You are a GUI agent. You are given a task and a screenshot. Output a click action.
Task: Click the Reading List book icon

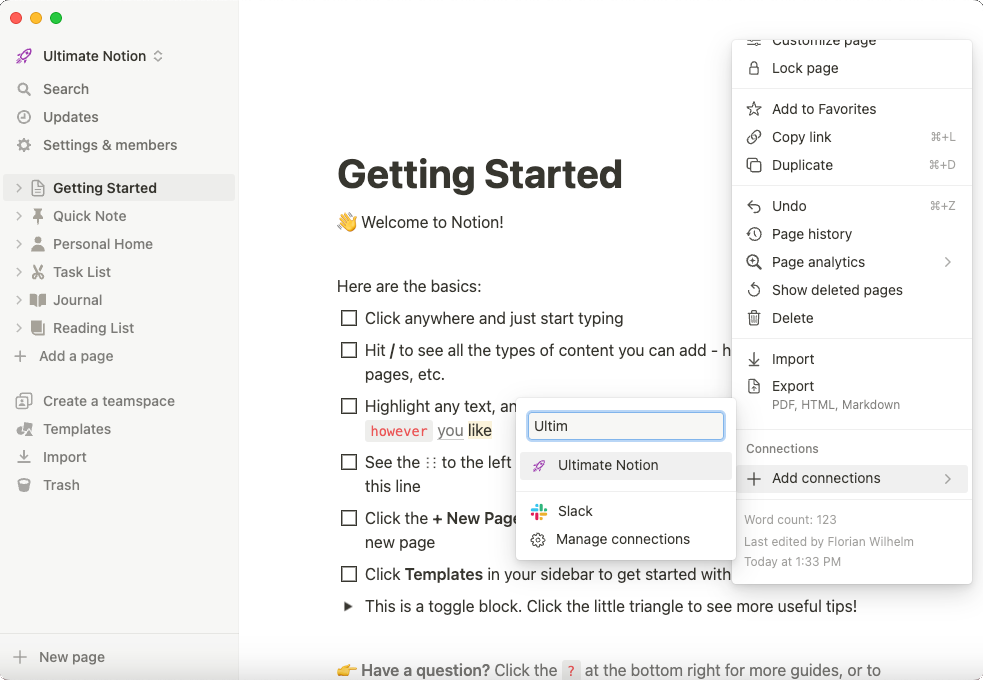(38, 328)
